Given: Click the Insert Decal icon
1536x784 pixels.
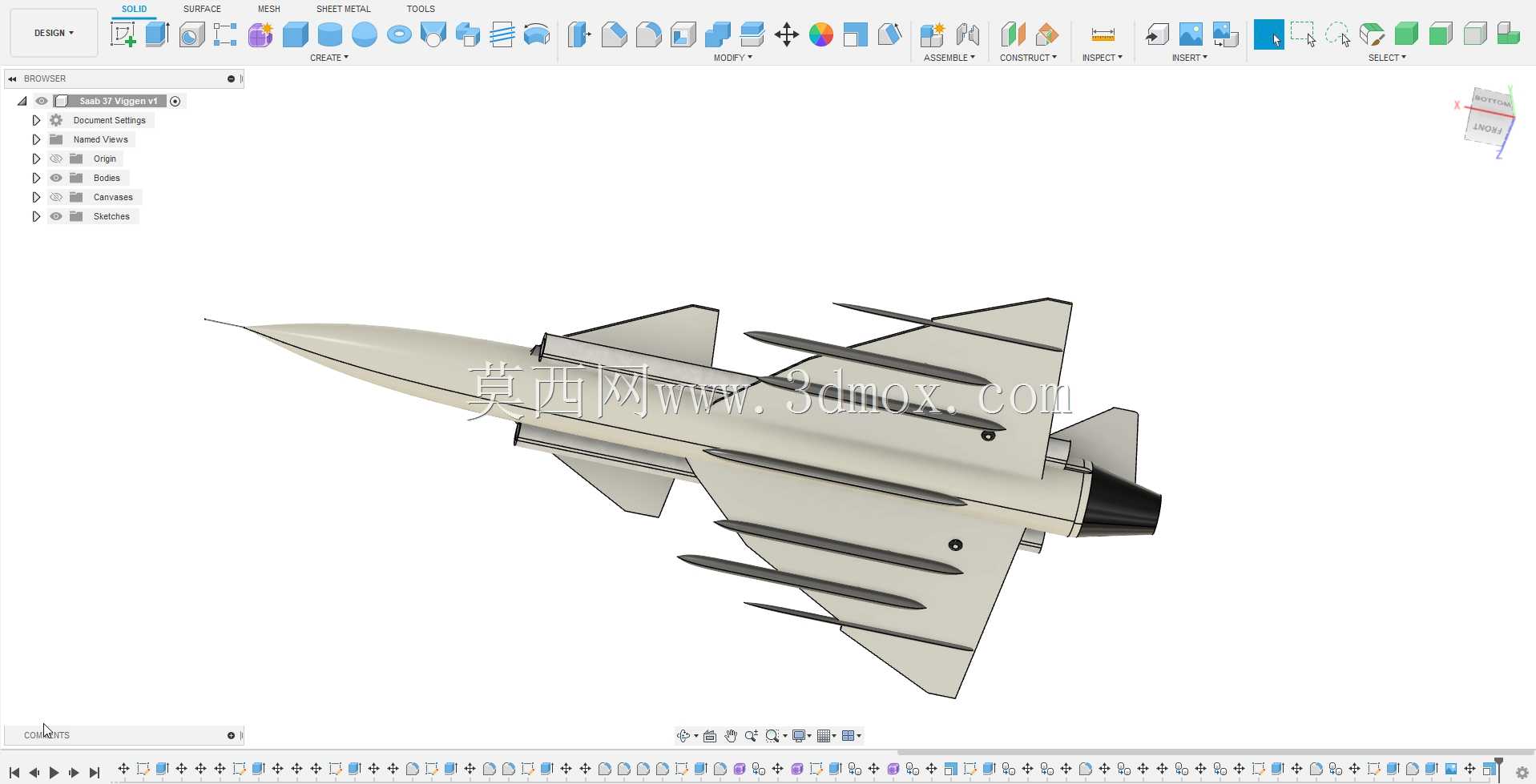Looking at the screenshot, I should click(x=1225, y=34).
